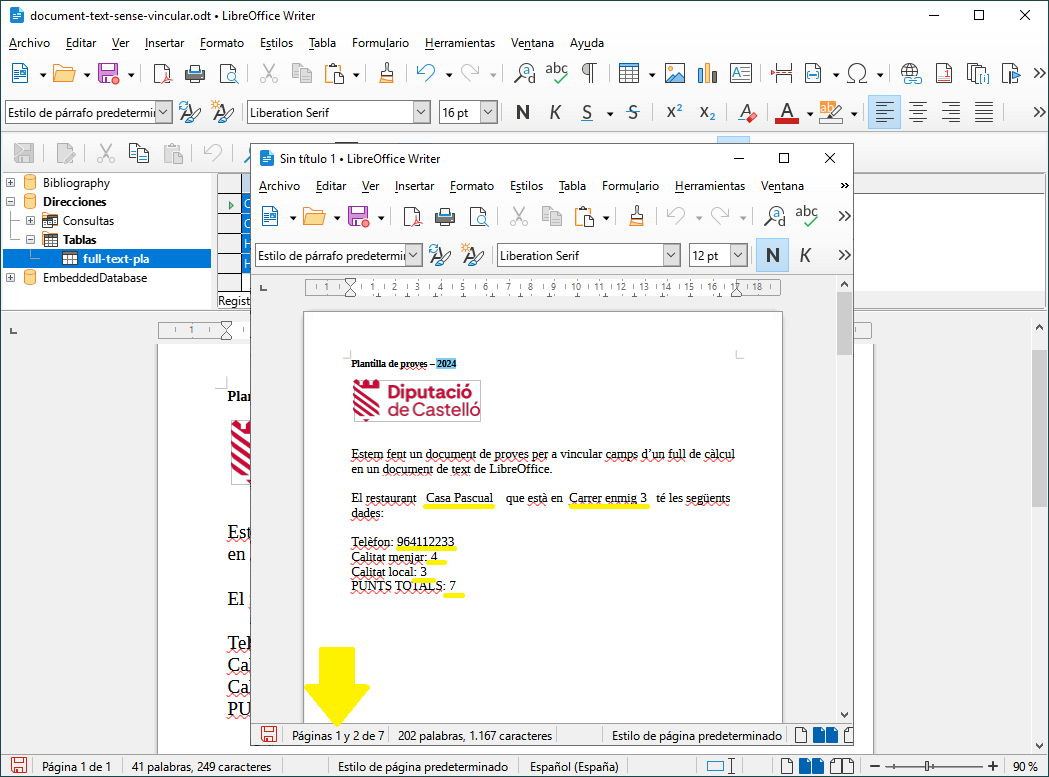Toggle formatting marks in main window toolbar
The image size is (1049, 777).
(589, 73)
